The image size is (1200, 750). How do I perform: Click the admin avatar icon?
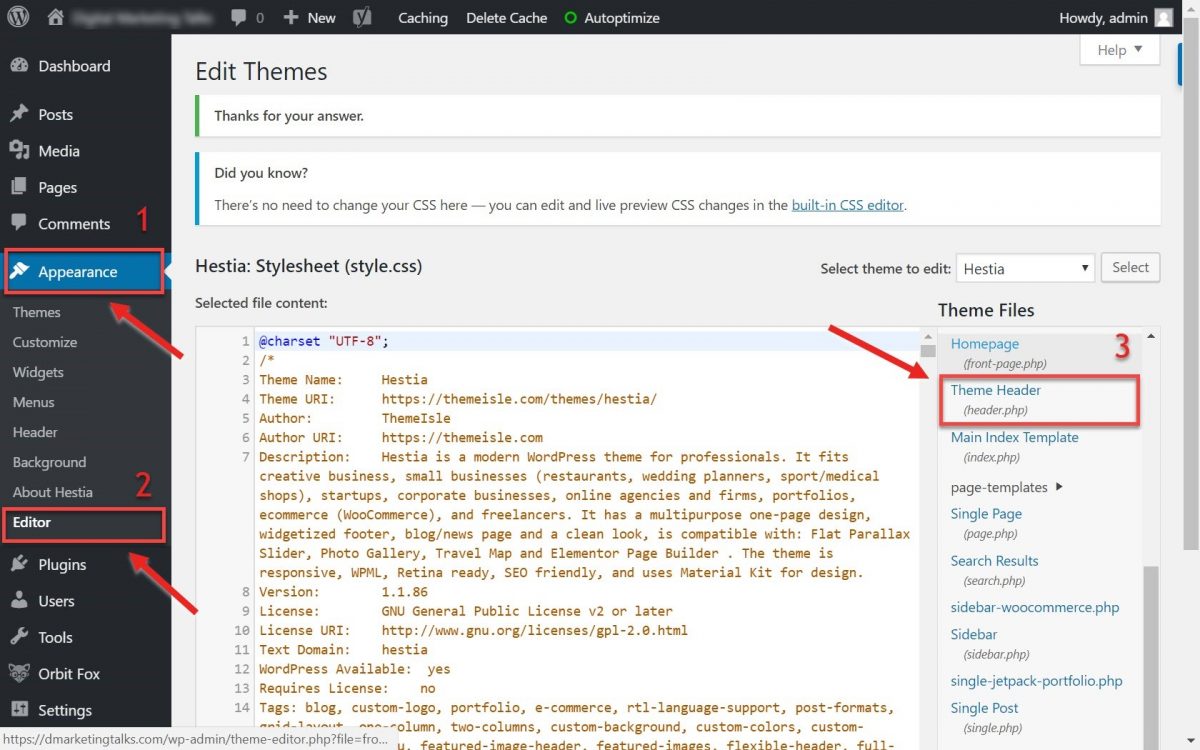click(1163, 17)
